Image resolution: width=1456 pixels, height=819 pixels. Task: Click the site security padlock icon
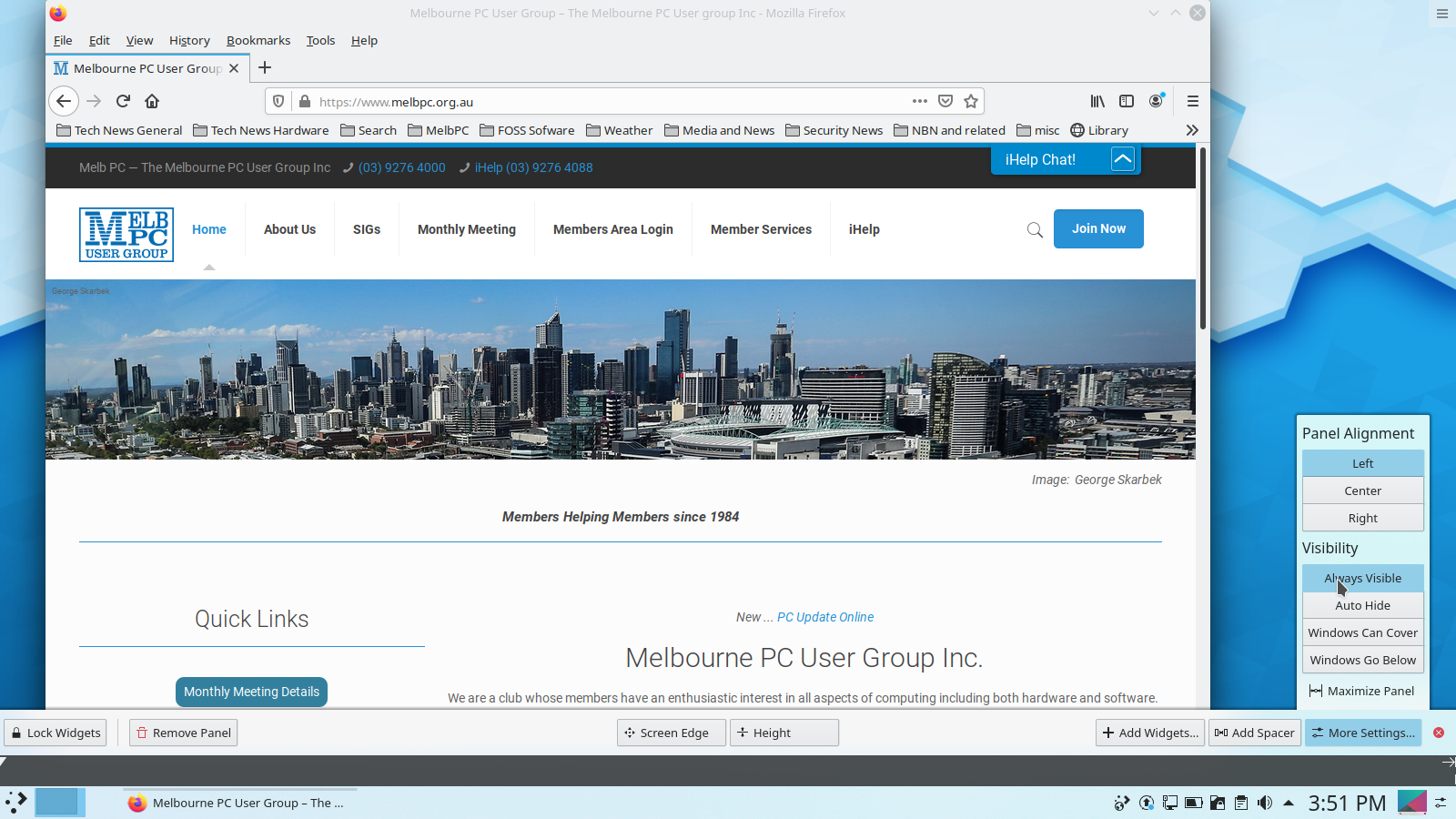coord(305,101)
